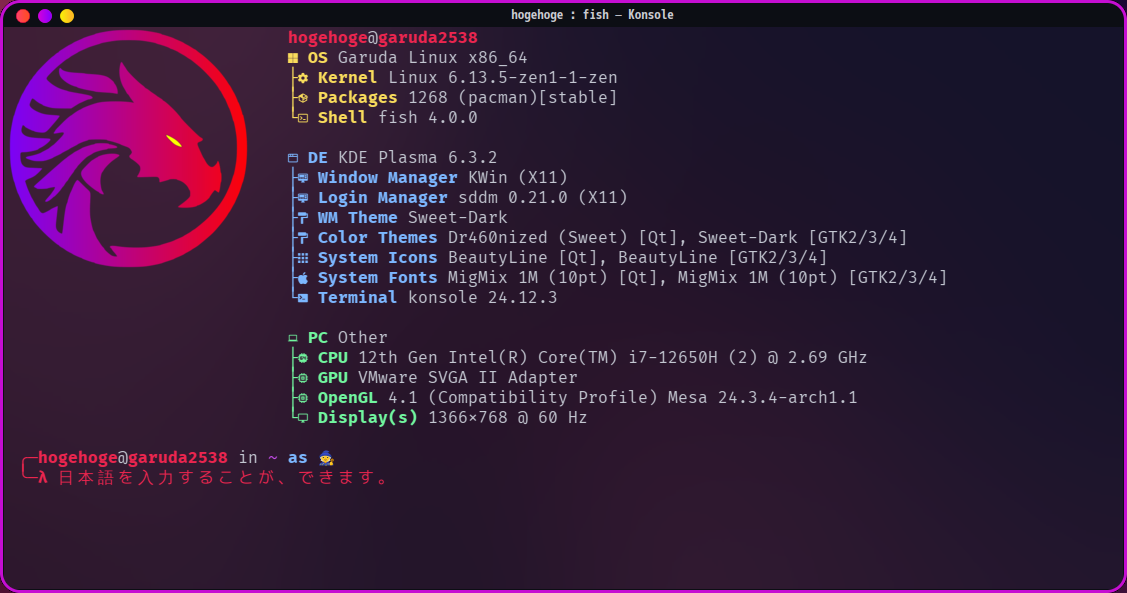This screenshot has width=1127, height=593.
Task: Click the Window Manager monitor icon
Action: click(303, 178)
